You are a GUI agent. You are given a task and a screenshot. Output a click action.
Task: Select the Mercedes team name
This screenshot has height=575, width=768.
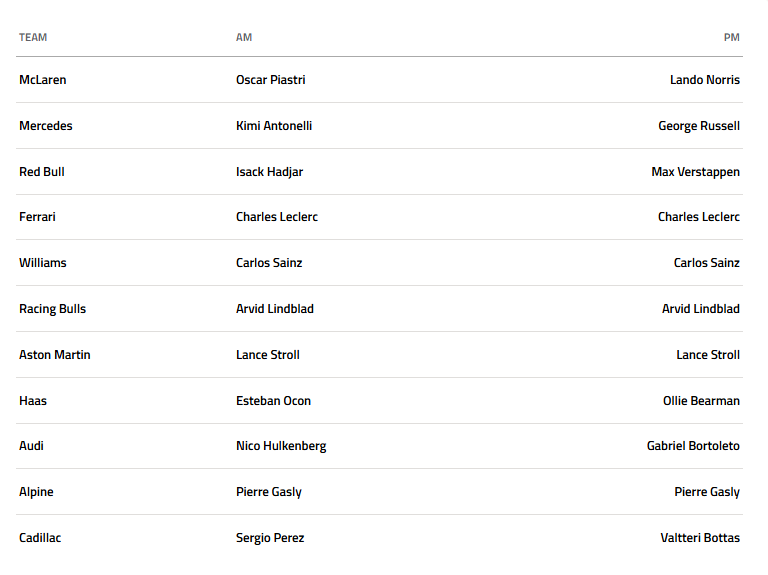pyautogui.click(x=46, y=126)
